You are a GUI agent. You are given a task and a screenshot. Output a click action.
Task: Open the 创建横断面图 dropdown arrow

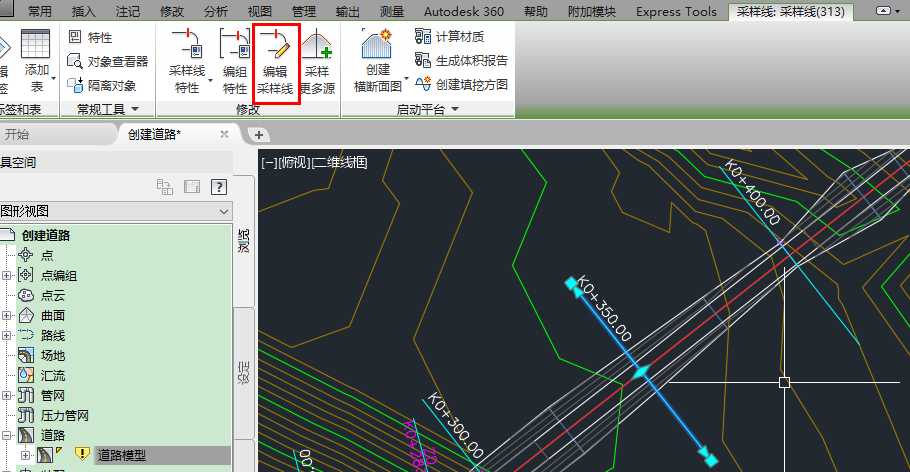[407, 79]
